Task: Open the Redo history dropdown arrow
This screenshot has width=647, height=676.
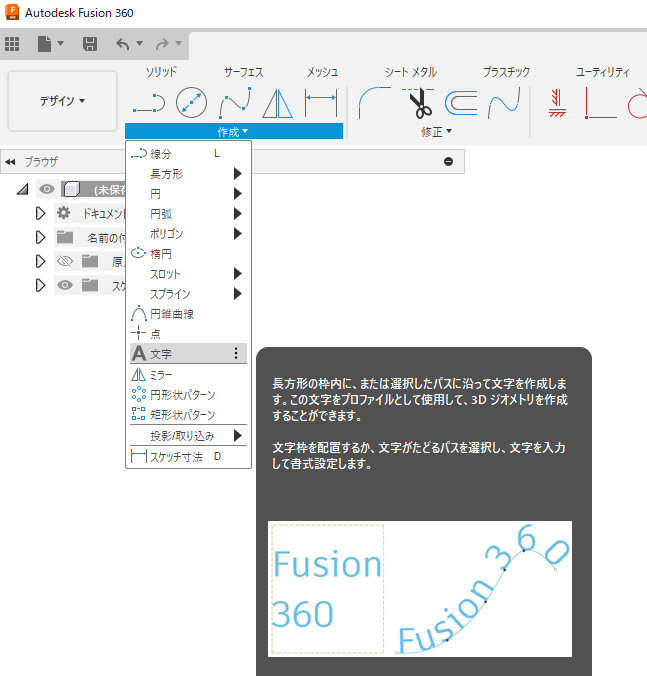Action: click(x=178, y=43)
